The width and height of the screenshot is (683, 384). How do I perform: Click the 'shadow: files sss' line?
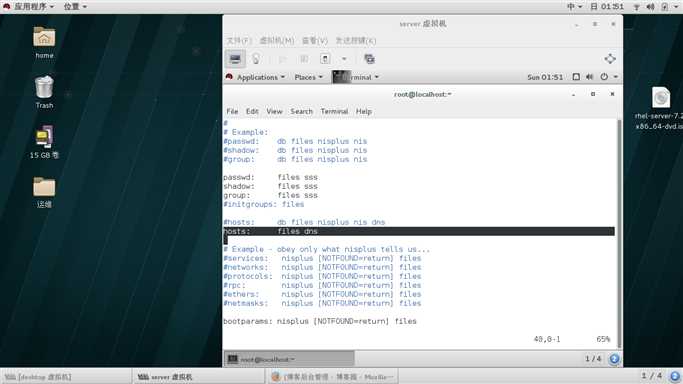(x=270, y=186)
